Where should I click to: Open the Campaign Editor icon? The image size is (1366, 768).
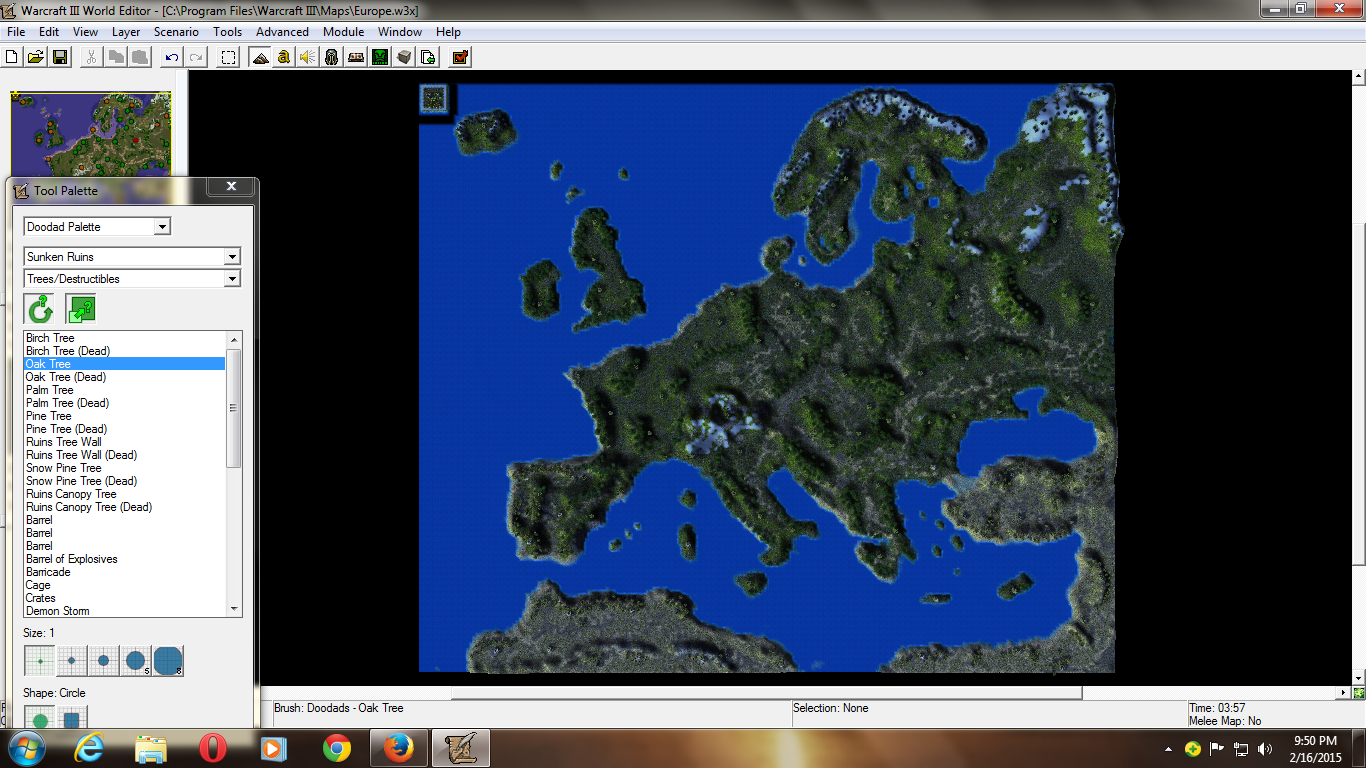[356, 57]
